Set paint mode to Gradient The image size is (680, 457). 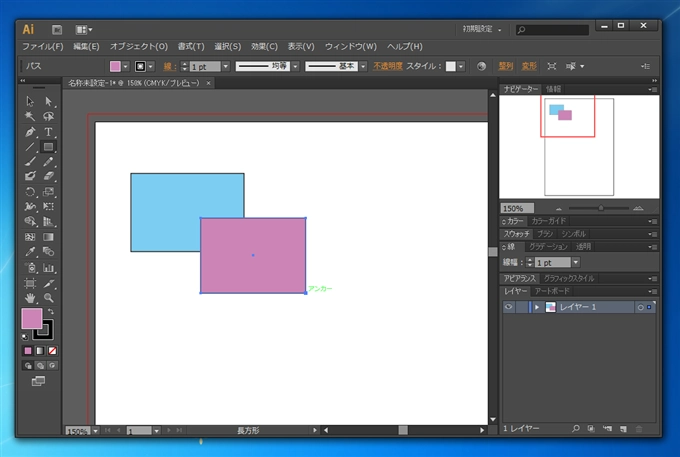(40, 351)
